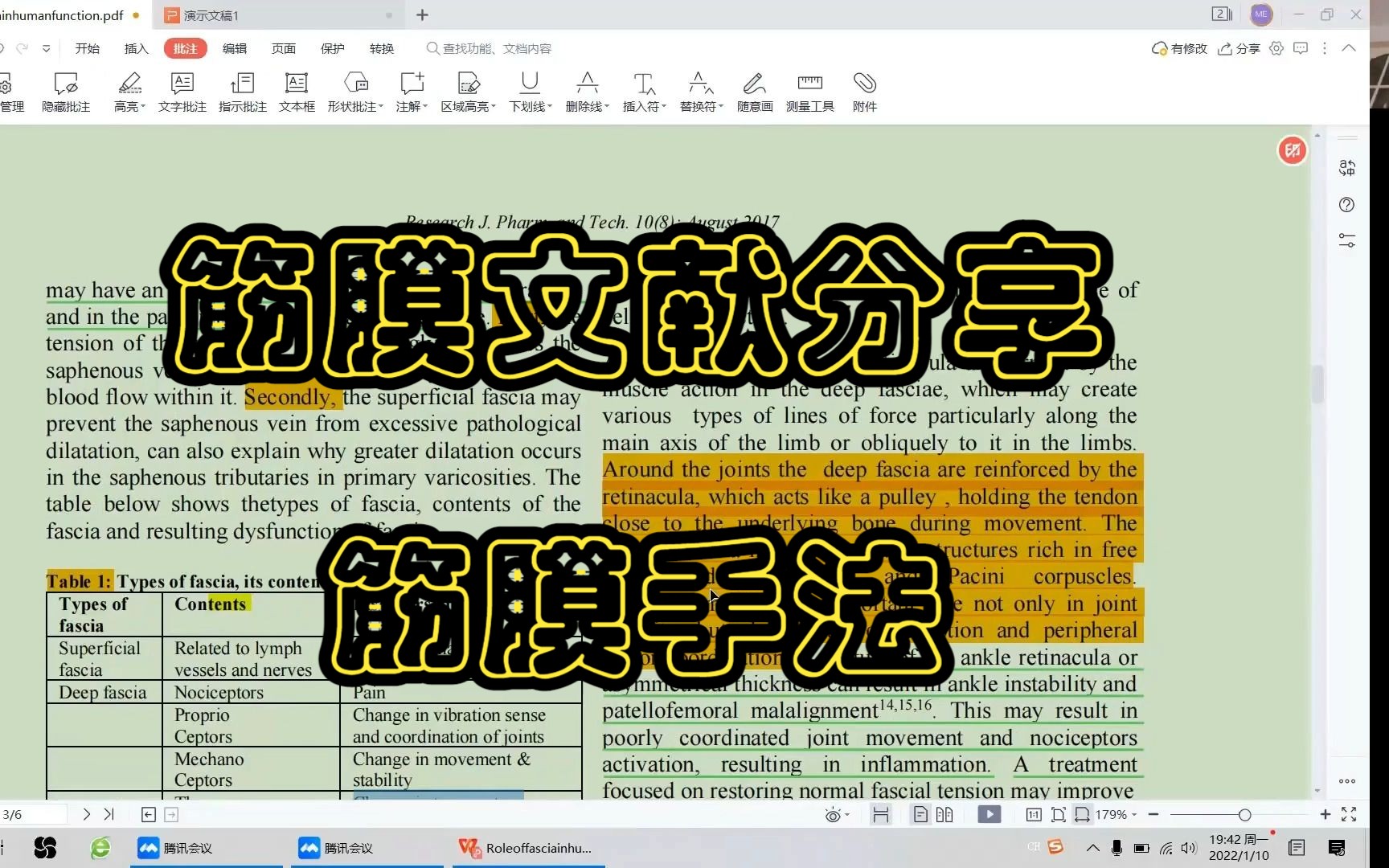Open Roleoffasciainhu... WPS taskbar item
The width and height of the screenshot is (1389, 868).
click(528, 848)
